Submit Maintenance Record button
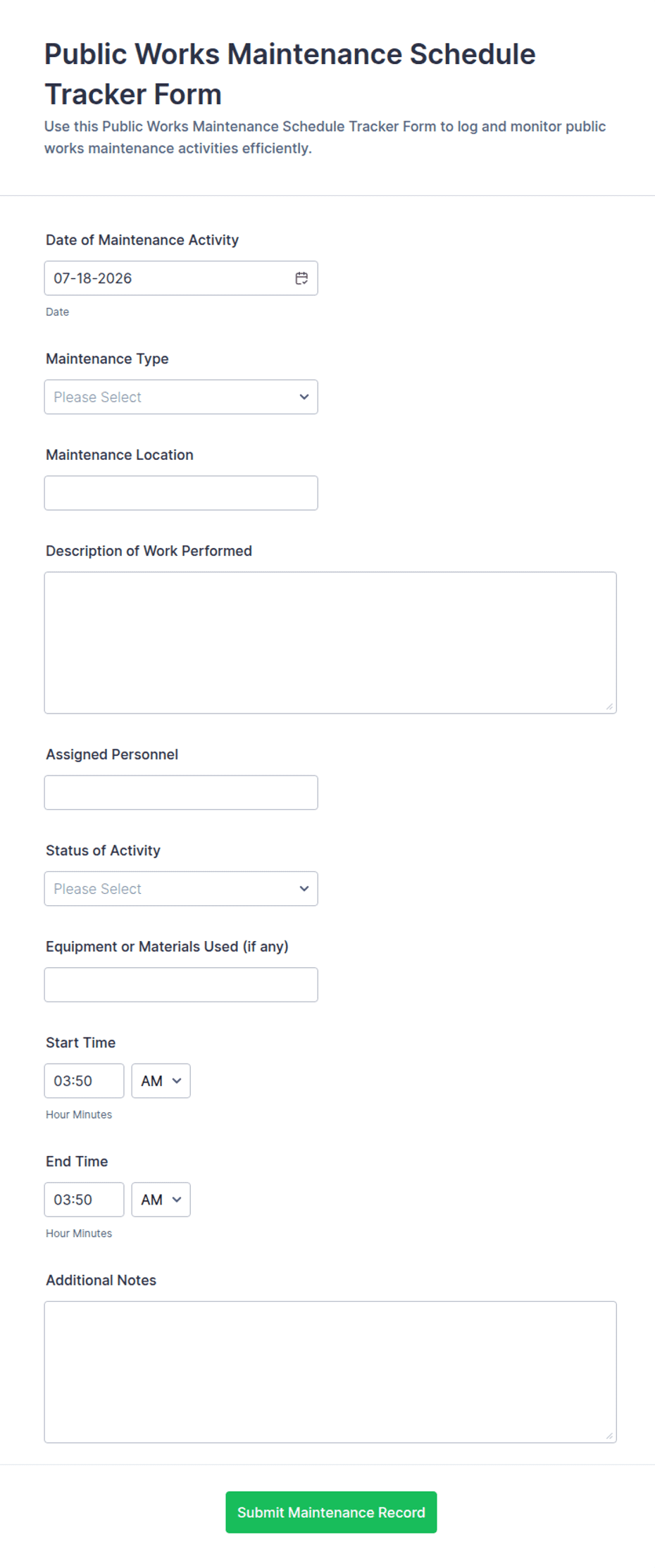 (x=331, y=1512)
